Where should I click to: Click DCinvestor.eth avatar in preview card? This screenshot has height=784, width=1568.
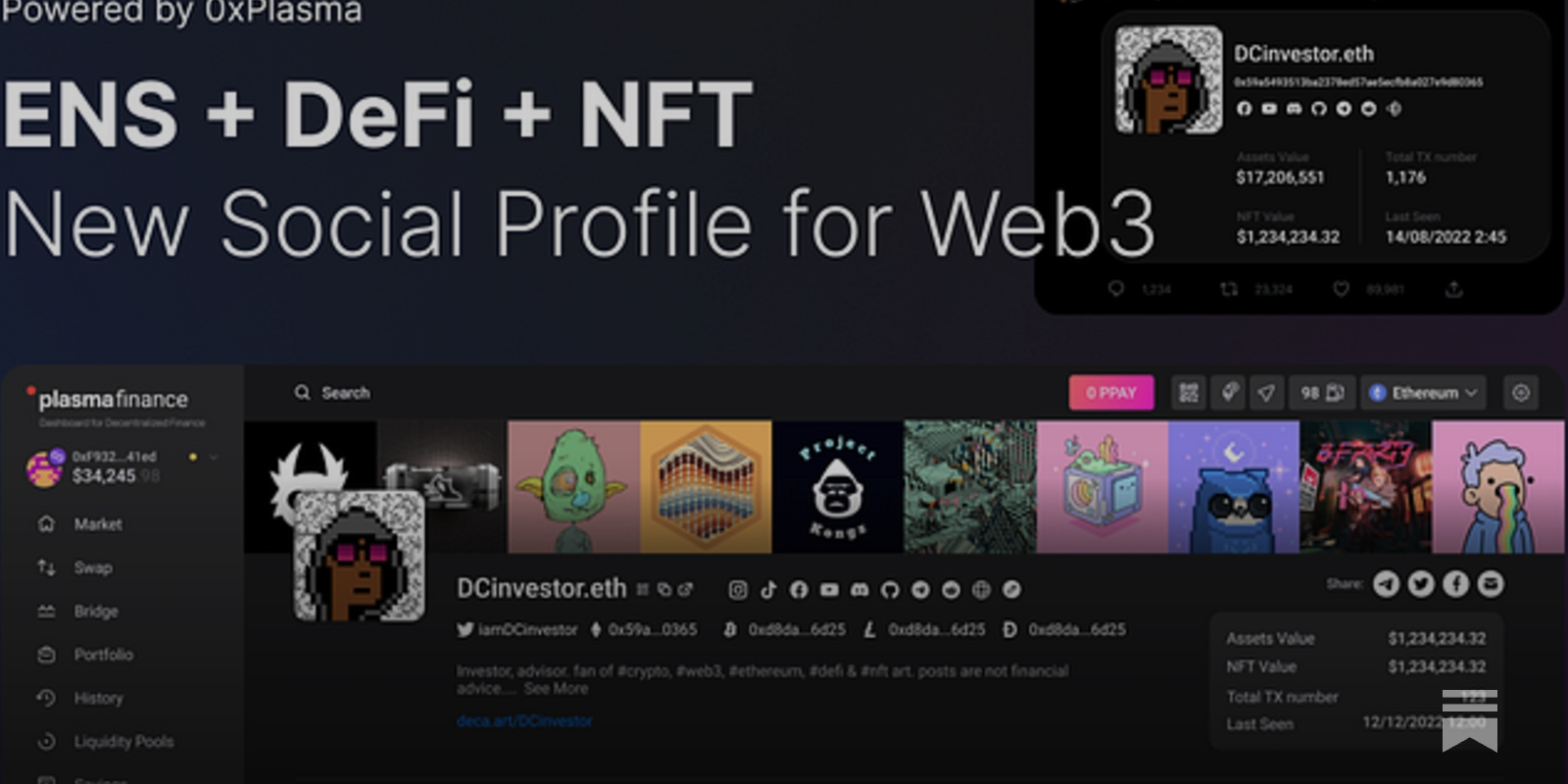[x=1169, y=79]
